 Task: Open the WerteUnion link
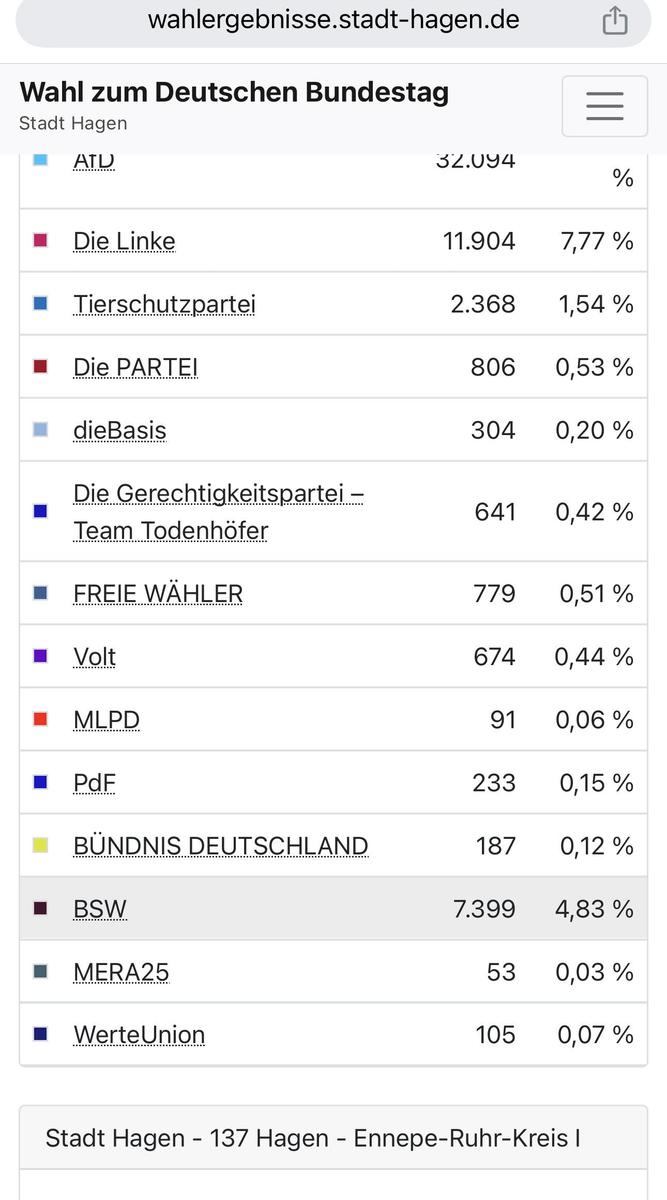pyautogui.click(x=139, y=1035)
